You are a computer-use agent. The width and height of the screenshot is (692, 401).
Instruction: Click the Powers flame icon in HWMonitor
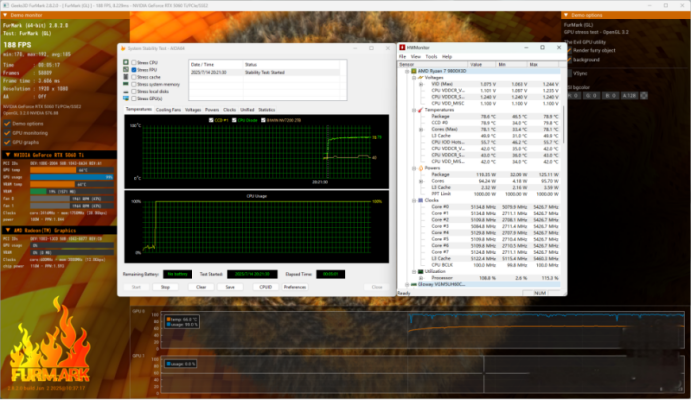click(x=420, y=168)
